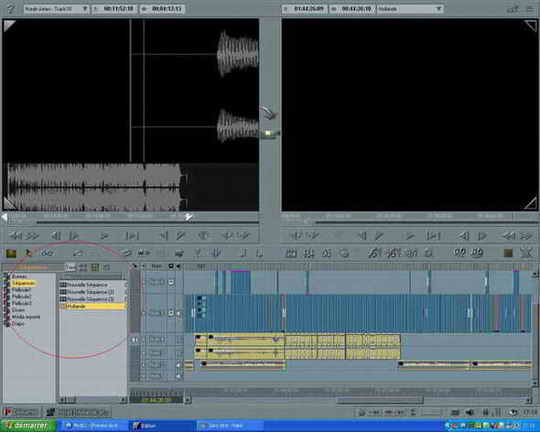Select the highlighted Hollande sequence item
The height and width of the screenshot is (432, 540).
point(93,306)
